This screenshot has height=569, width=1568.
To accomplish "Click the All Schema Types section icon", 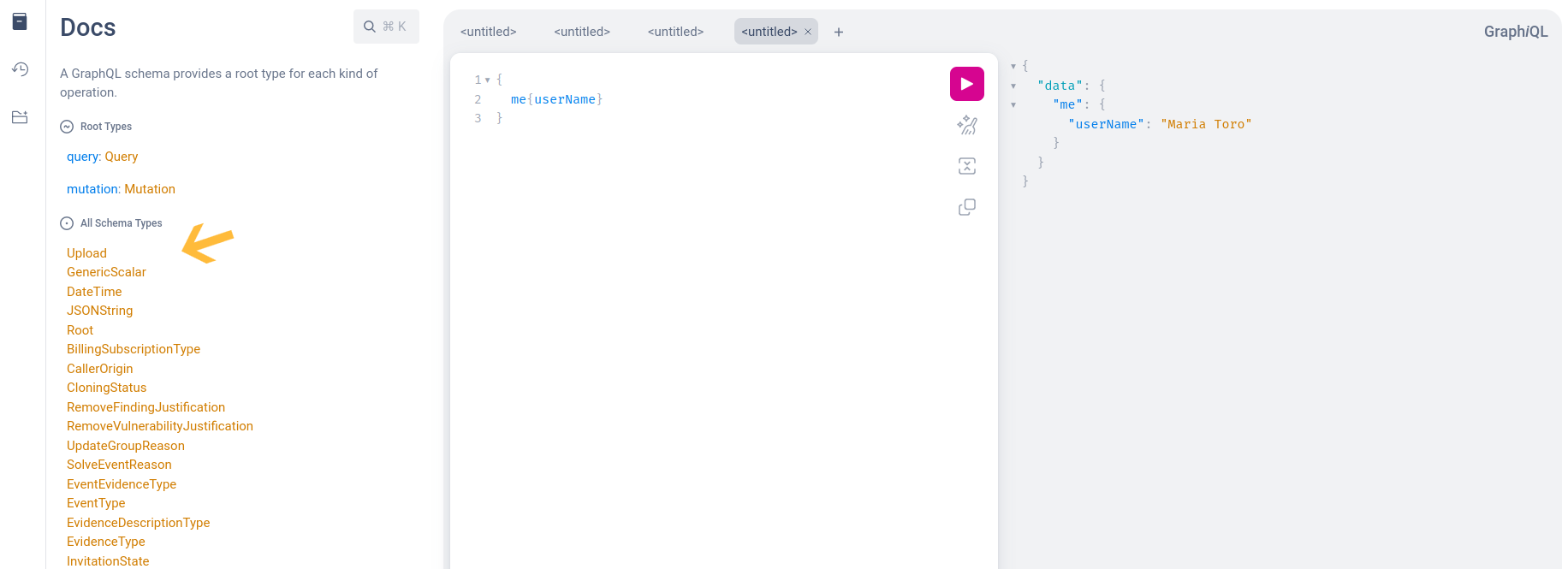I will coord(67,223).
